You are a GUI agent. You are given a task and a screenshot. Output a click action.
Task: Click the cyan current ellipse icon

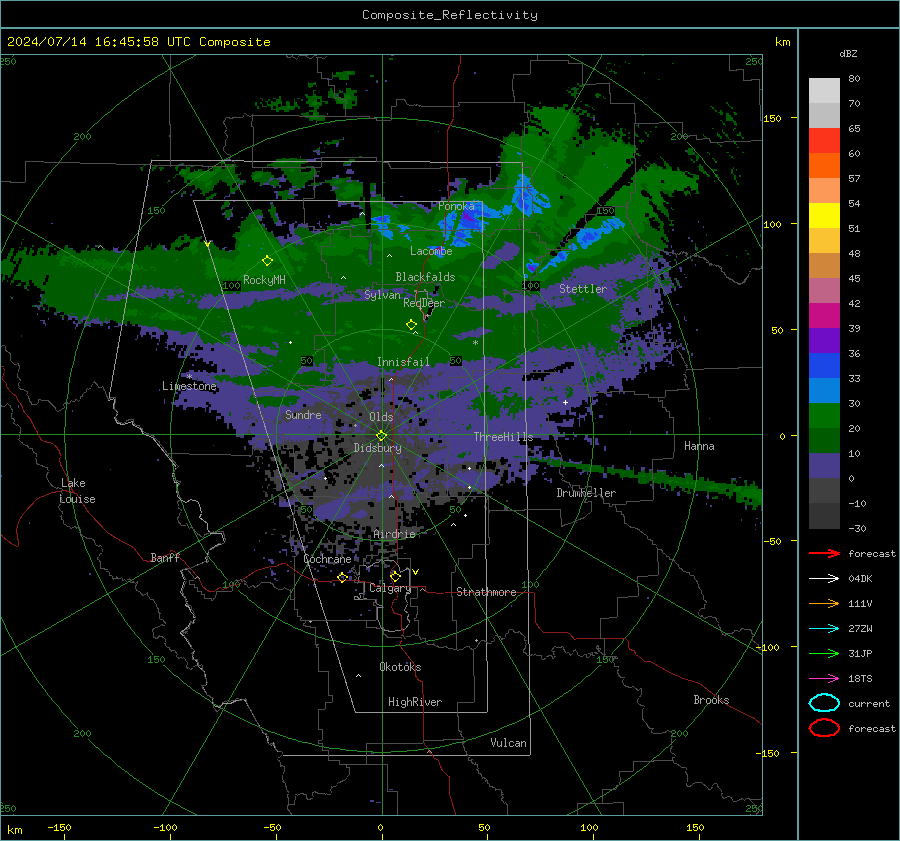(x=824, y=703)
